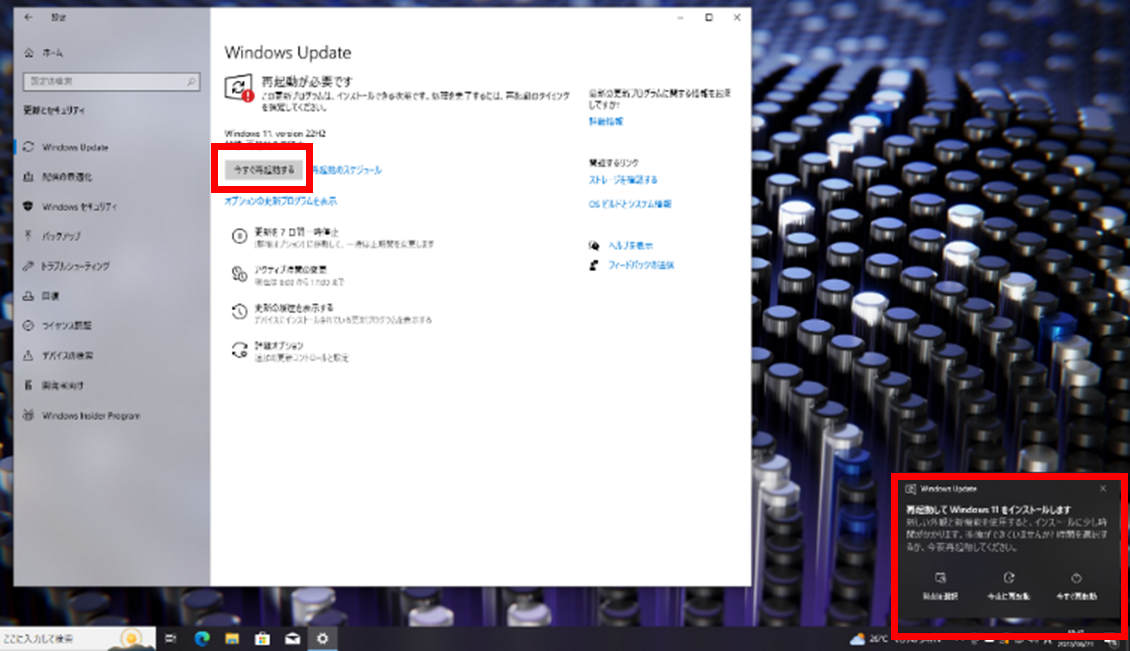Image resolution: width=1130 pixels, height=651 pixels.
Task: Dismiss the Windows Update notification
Action: (1103, 489)
